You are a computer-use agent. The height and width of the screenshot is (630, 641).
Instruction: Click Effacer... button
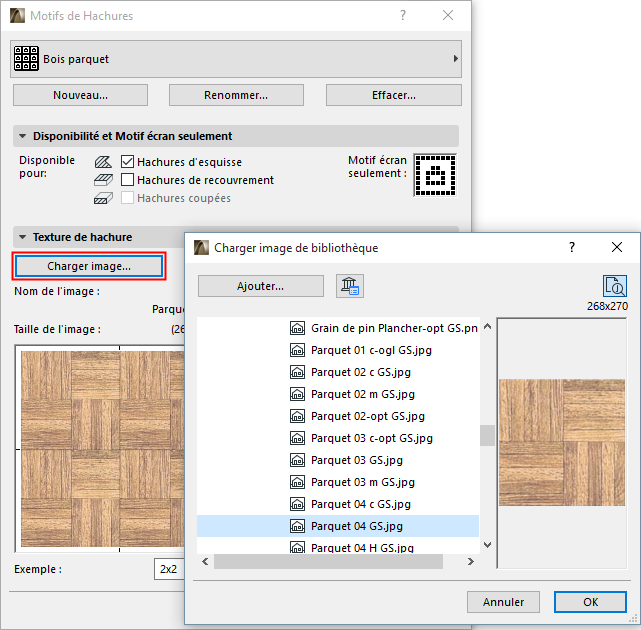point(394,95)
